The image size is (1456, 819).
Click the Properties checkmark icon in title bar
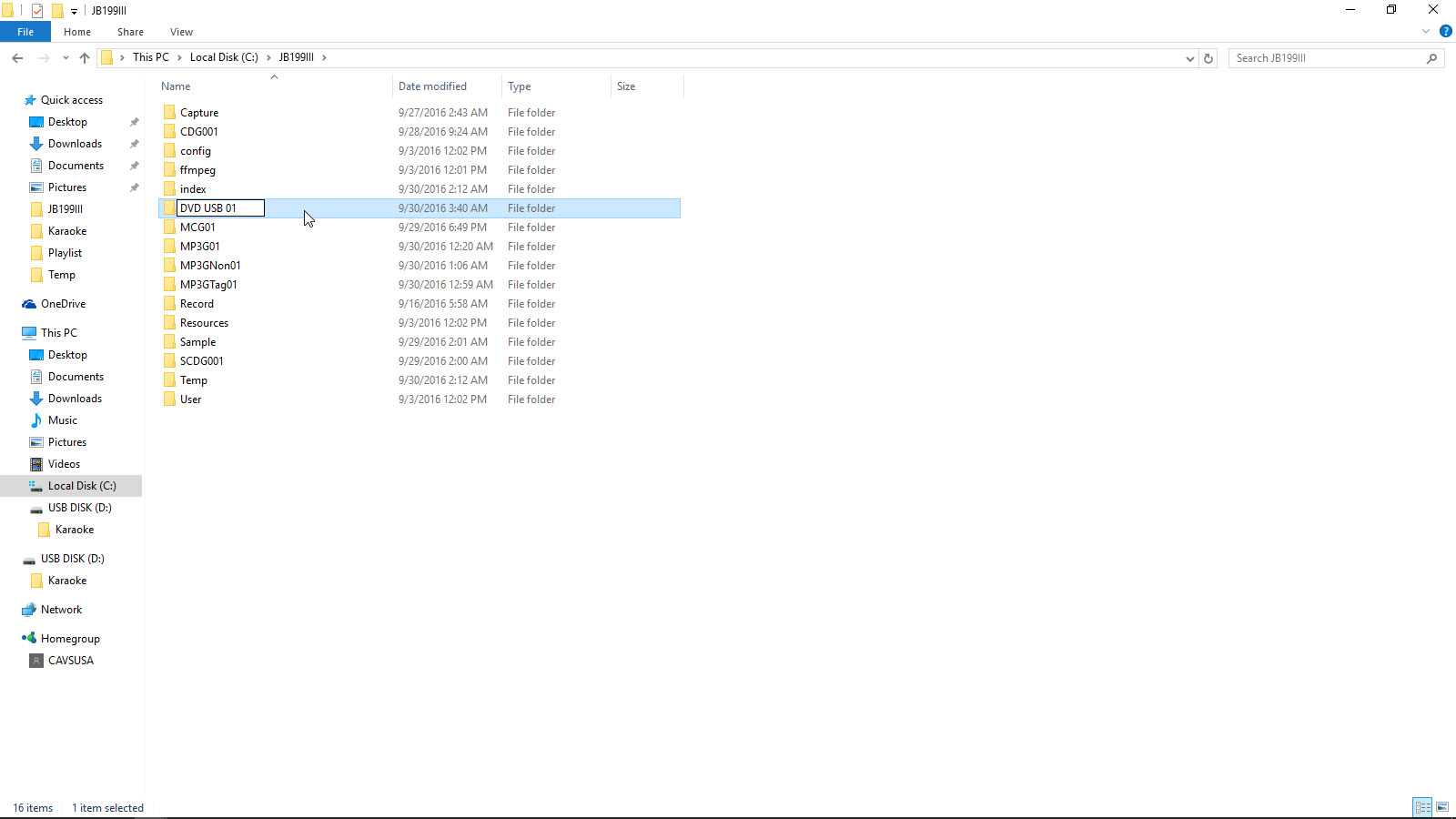pyautogui.click(x=37, y=11)
